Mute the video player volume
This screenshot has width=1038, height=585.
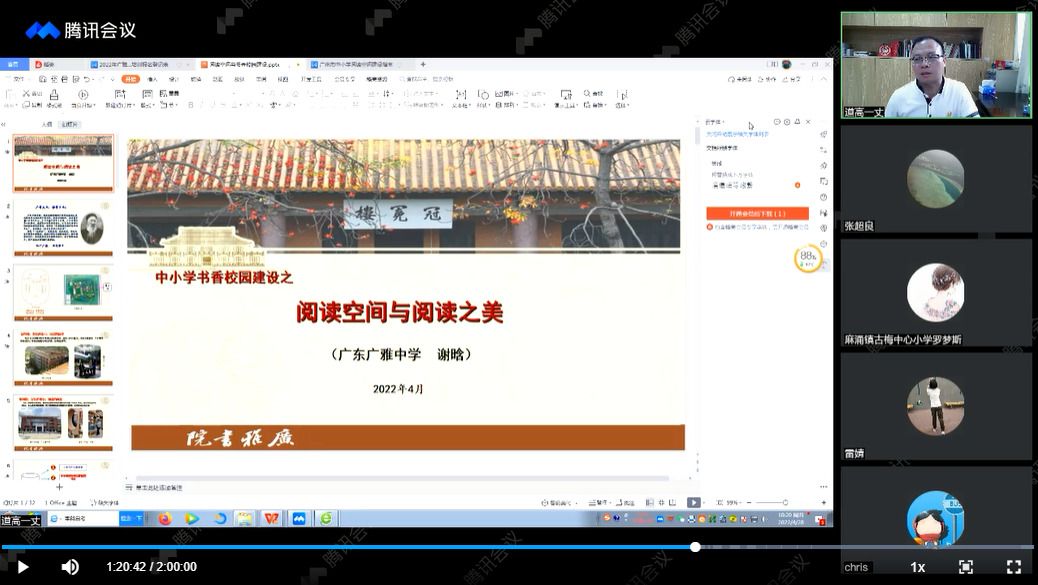(70, 567)
